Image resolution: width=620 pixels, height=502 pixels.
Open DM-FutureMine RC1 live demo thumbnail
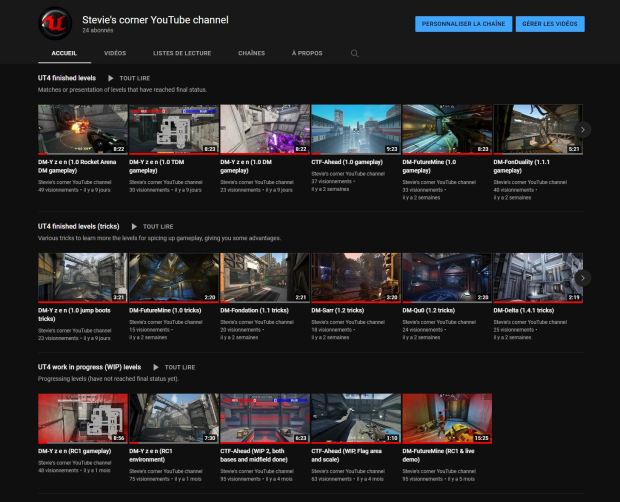click(446, 418)
